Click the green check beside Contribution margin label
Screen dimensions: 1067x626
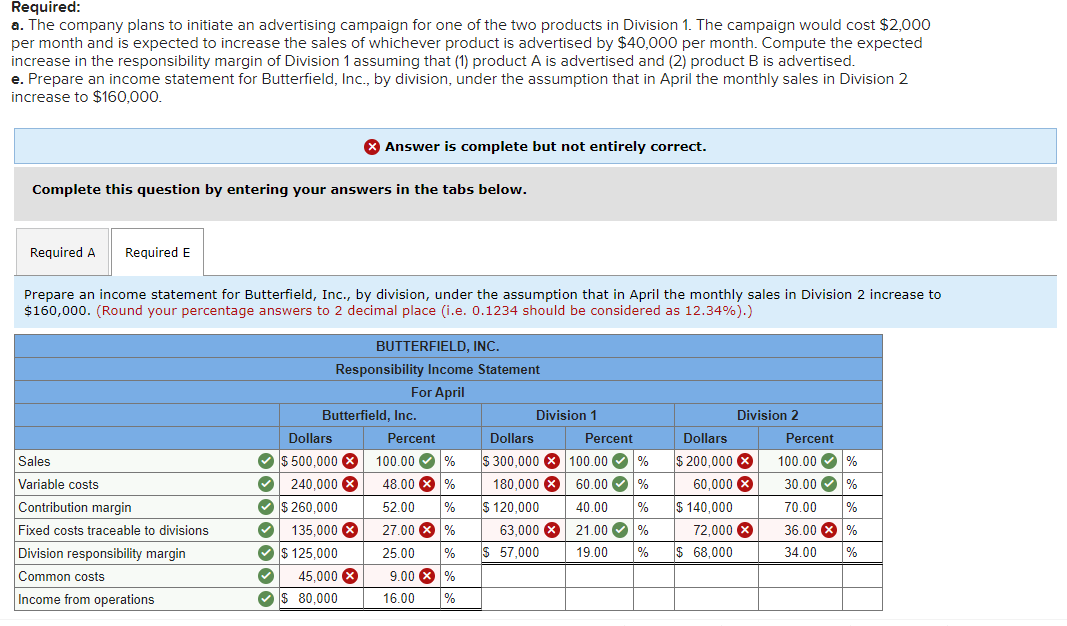pyautogui.click(x=265, y=507)
